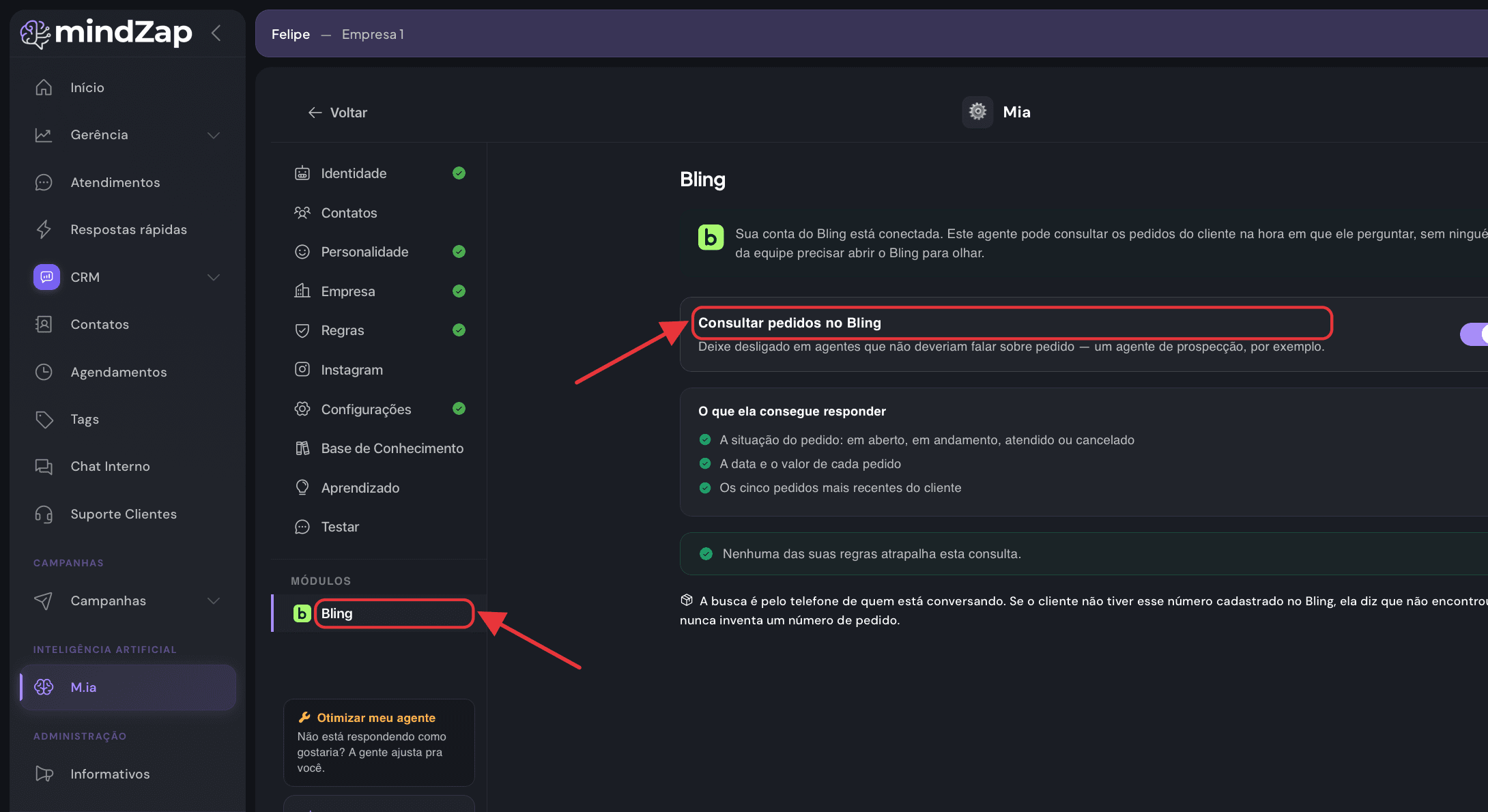The image size is (1488, 812).
Task: Collapse the sidebar with the left chevron
Action: (x=216, y=33)
